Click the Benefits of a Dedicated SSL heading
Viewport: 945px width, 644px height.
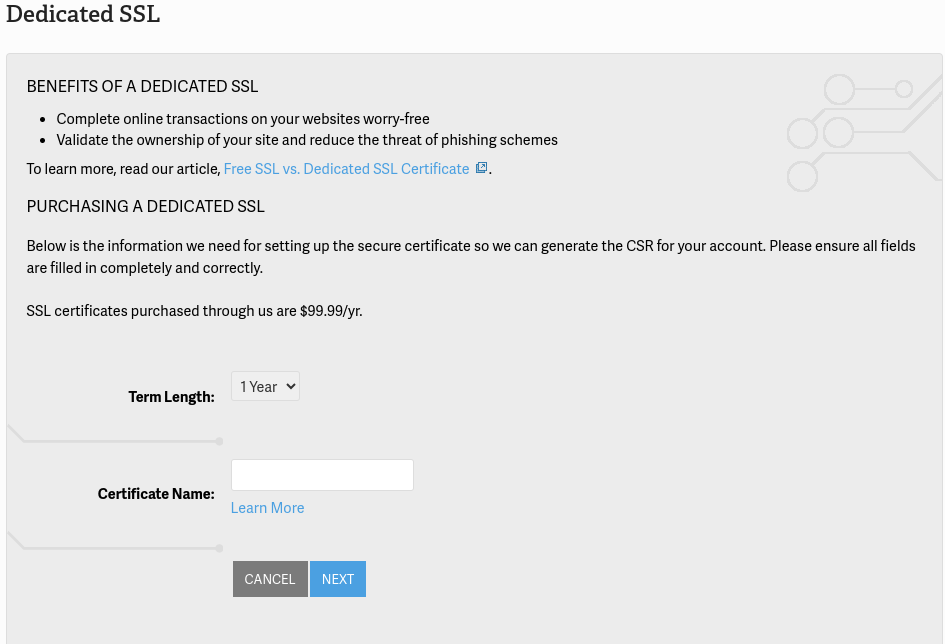(x=142, y=87)
